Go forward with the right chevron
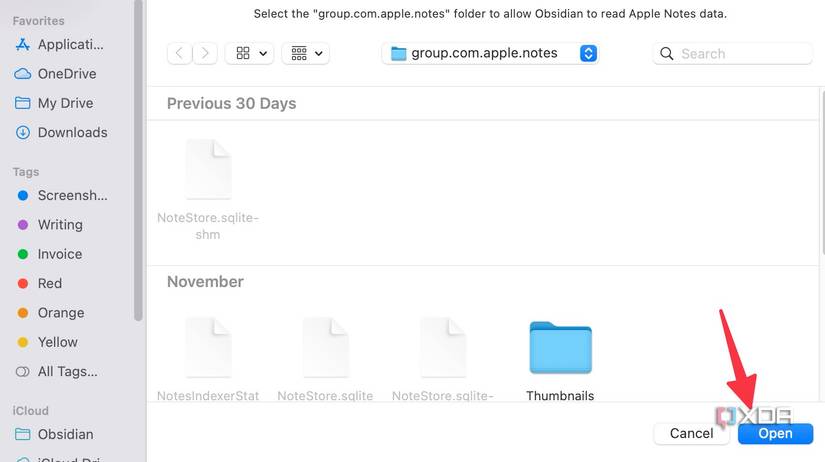Viewport: 825px width, 462px height. [205, 53]
